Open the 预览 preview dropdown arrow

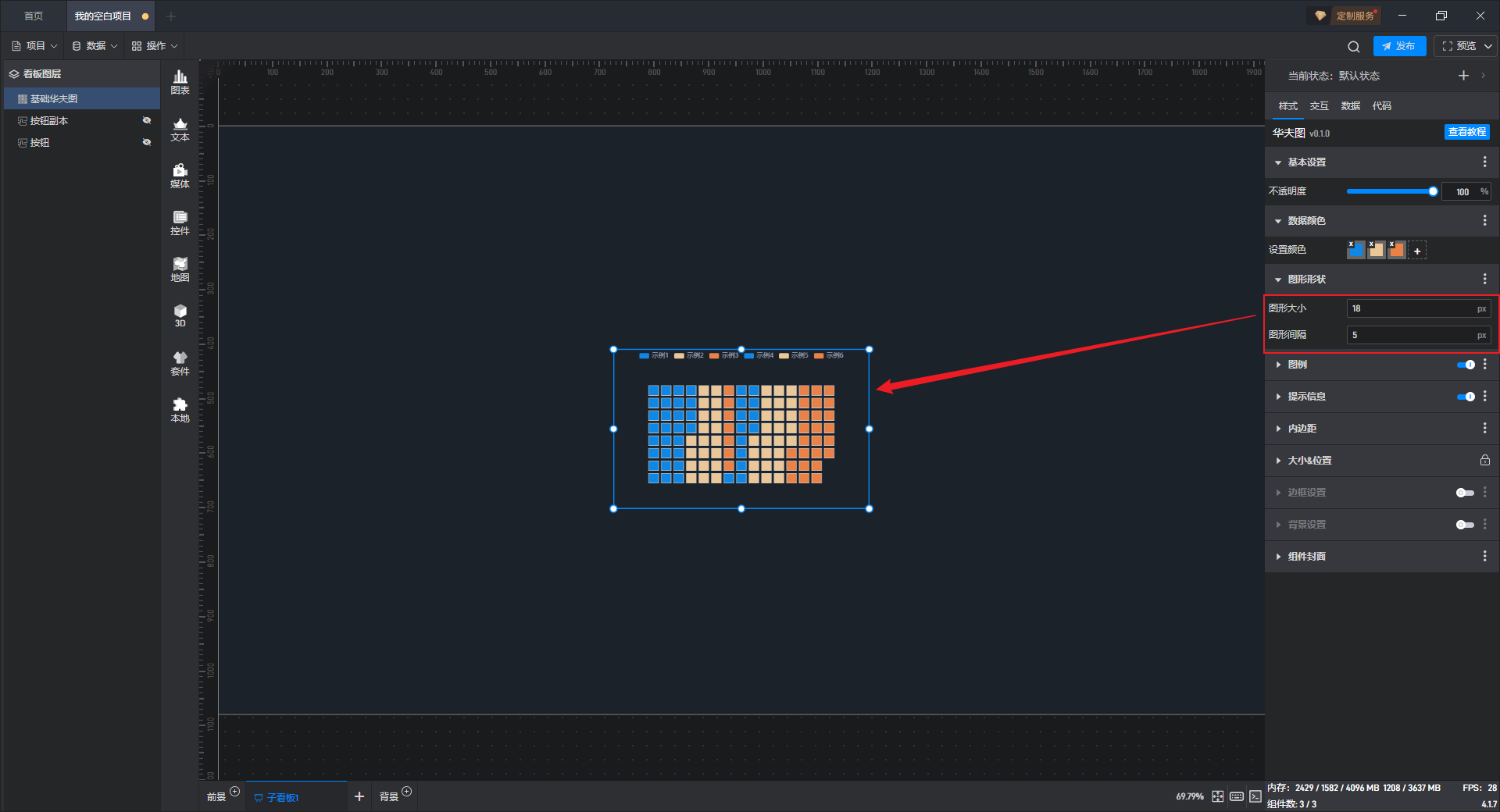tap(1488, 46)
